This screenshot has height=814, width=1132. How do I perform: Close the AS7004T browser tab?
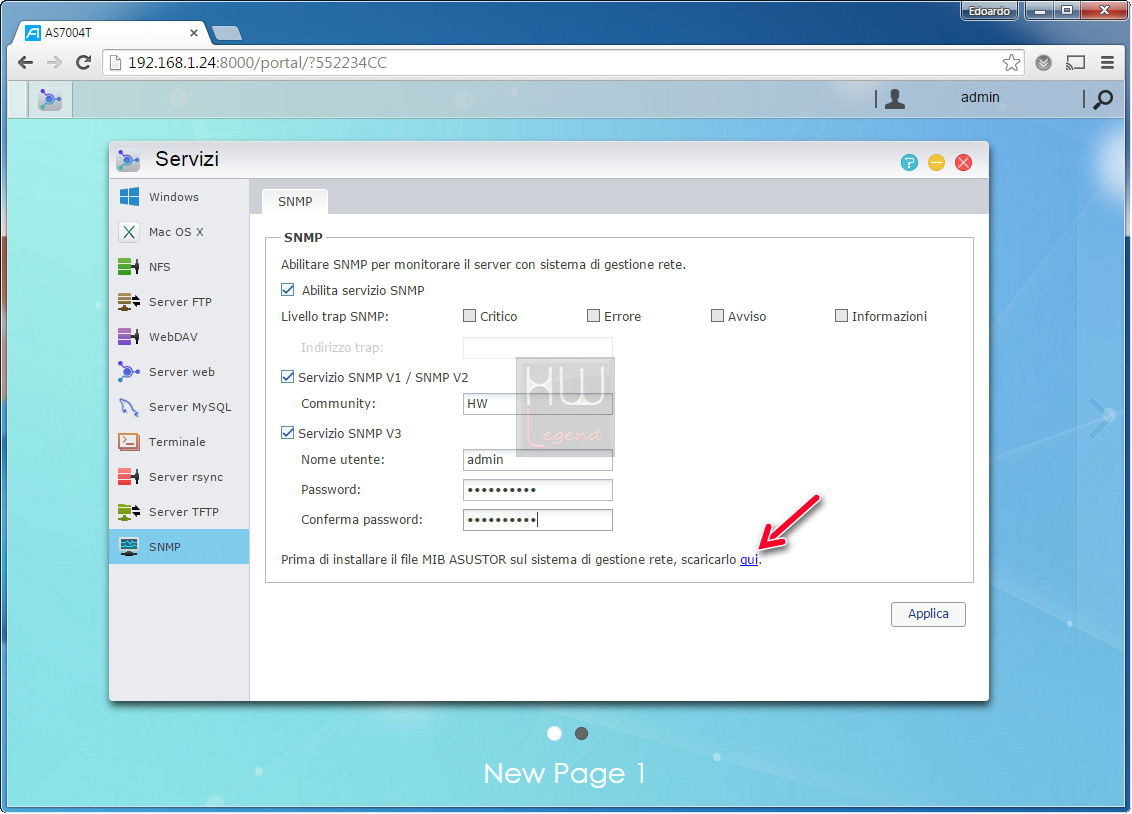coord(193,32)
